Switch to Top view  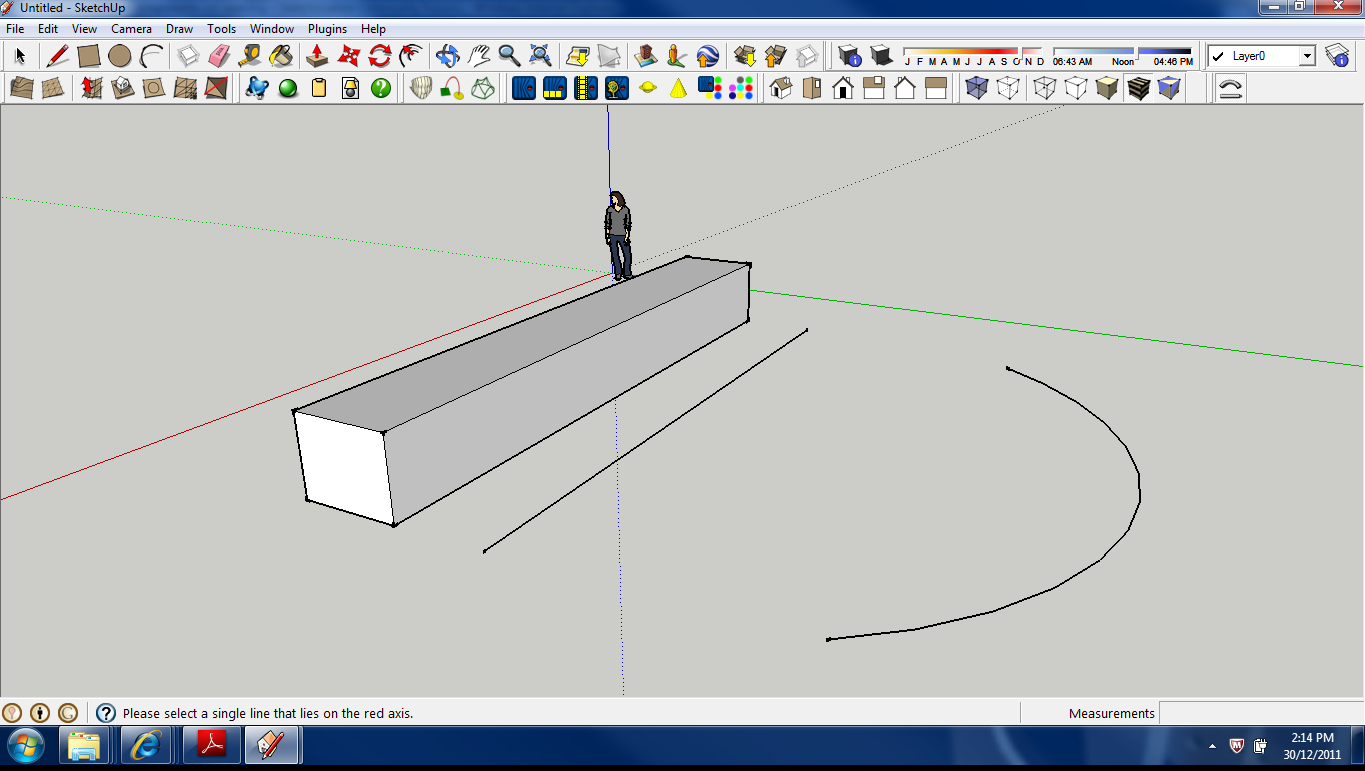pos(812,88)
